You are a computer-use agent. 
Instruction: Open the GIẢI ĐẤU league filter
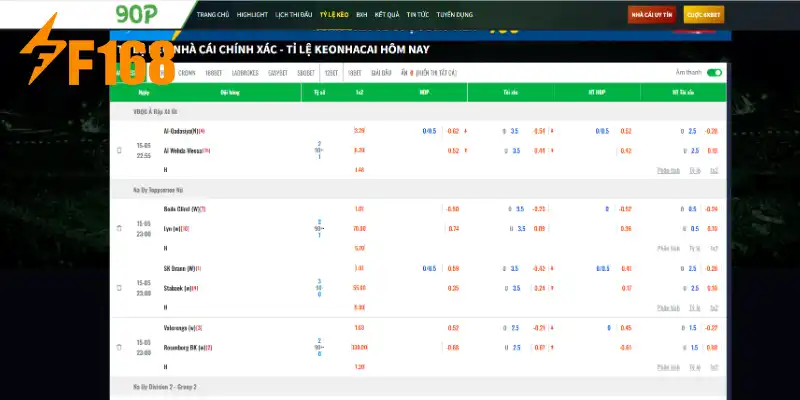click(381, 73)
